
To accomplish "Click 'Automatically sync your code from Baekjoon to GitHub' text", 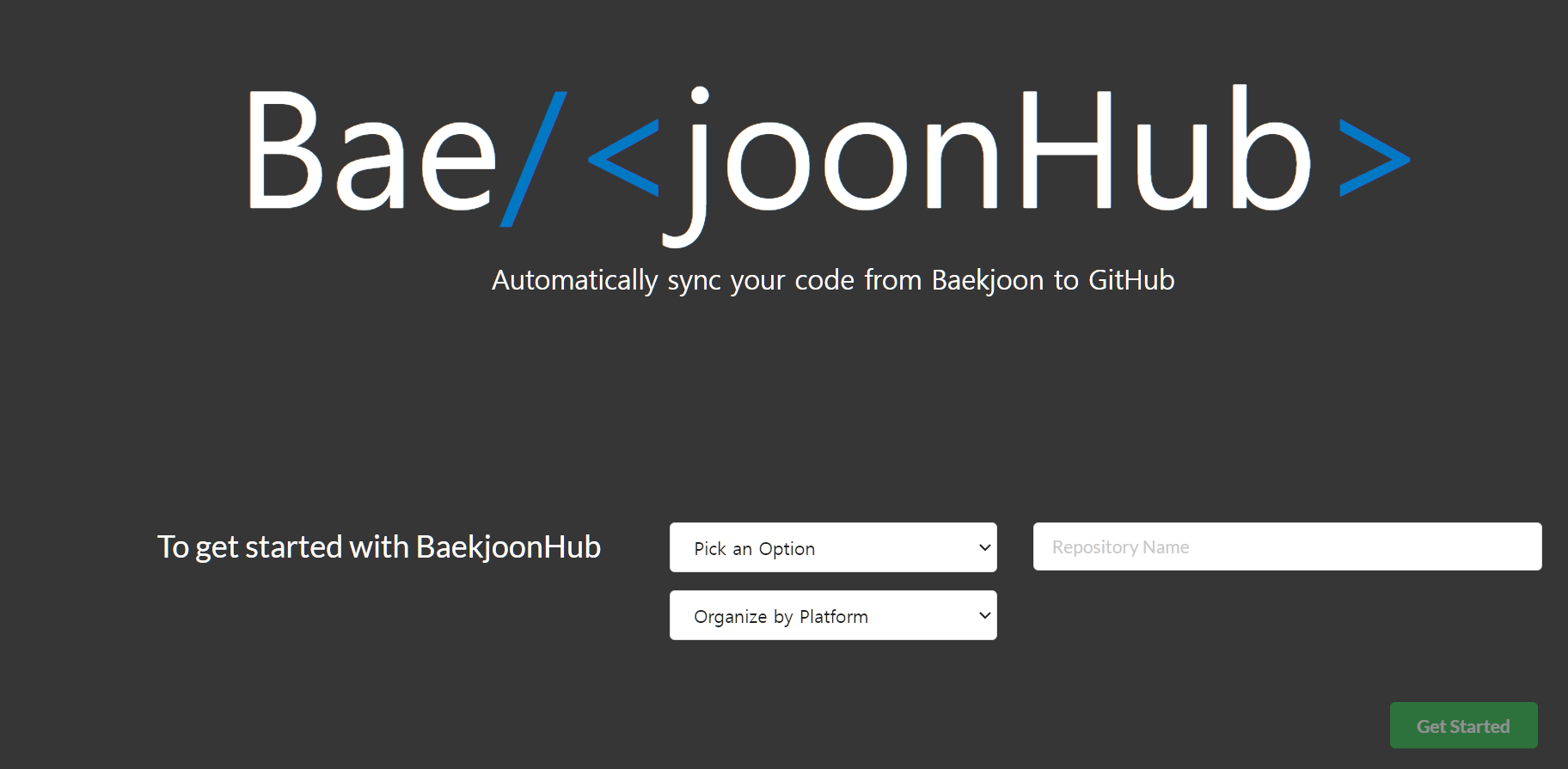I will (x=833, y=281).
